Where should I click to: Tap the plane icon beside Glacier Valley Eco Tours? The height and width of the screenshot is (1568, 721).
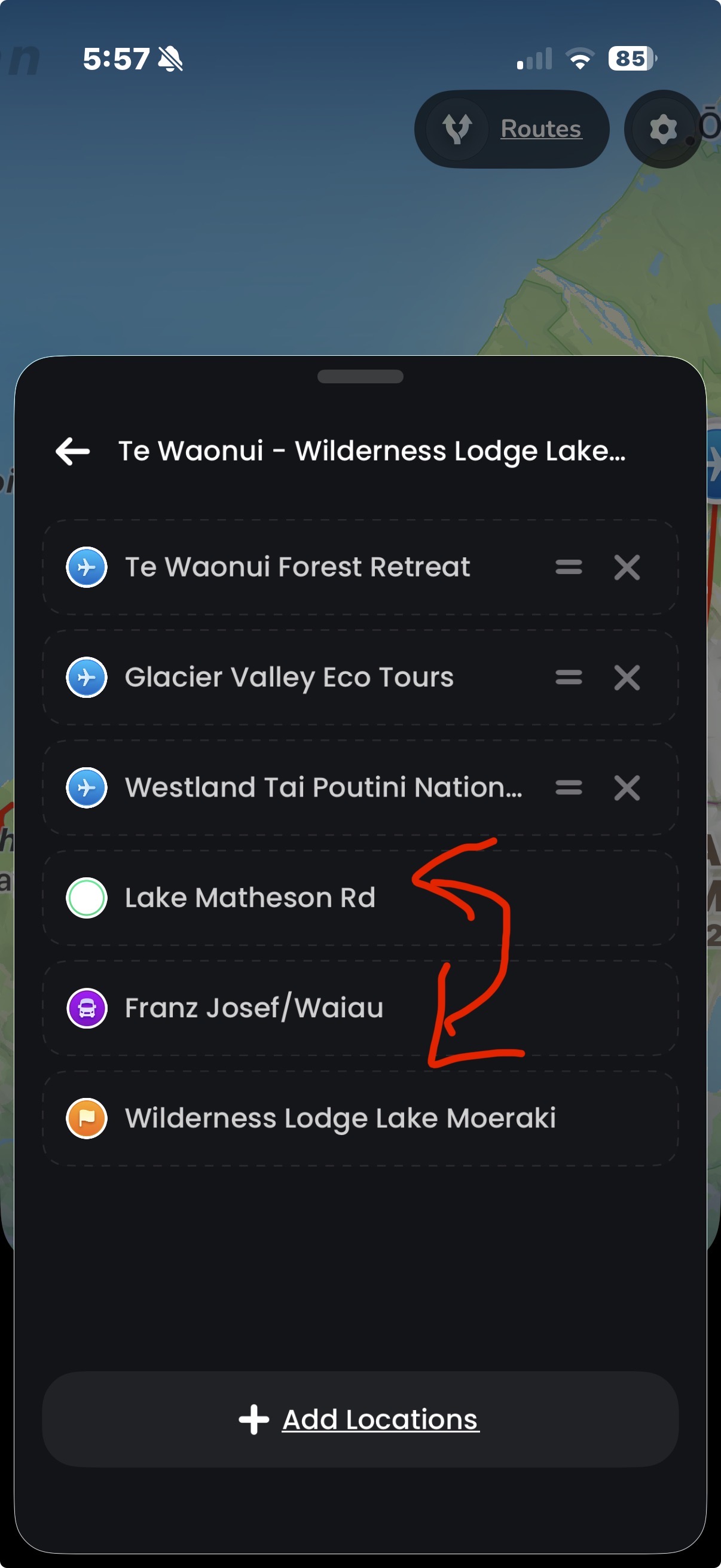(x=87, y=678)
